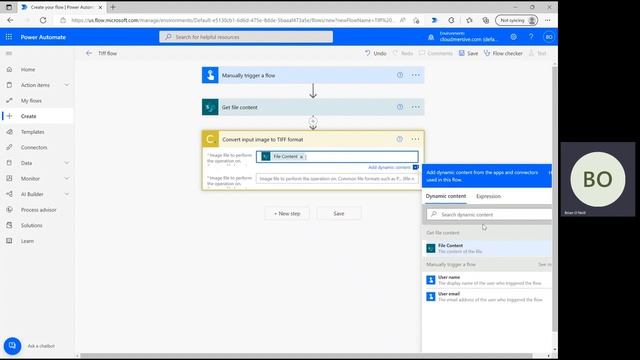Viewport: 640px width, 360px height.
Task: Click the Search dynamic content field
Action: [x=489, y=214]
